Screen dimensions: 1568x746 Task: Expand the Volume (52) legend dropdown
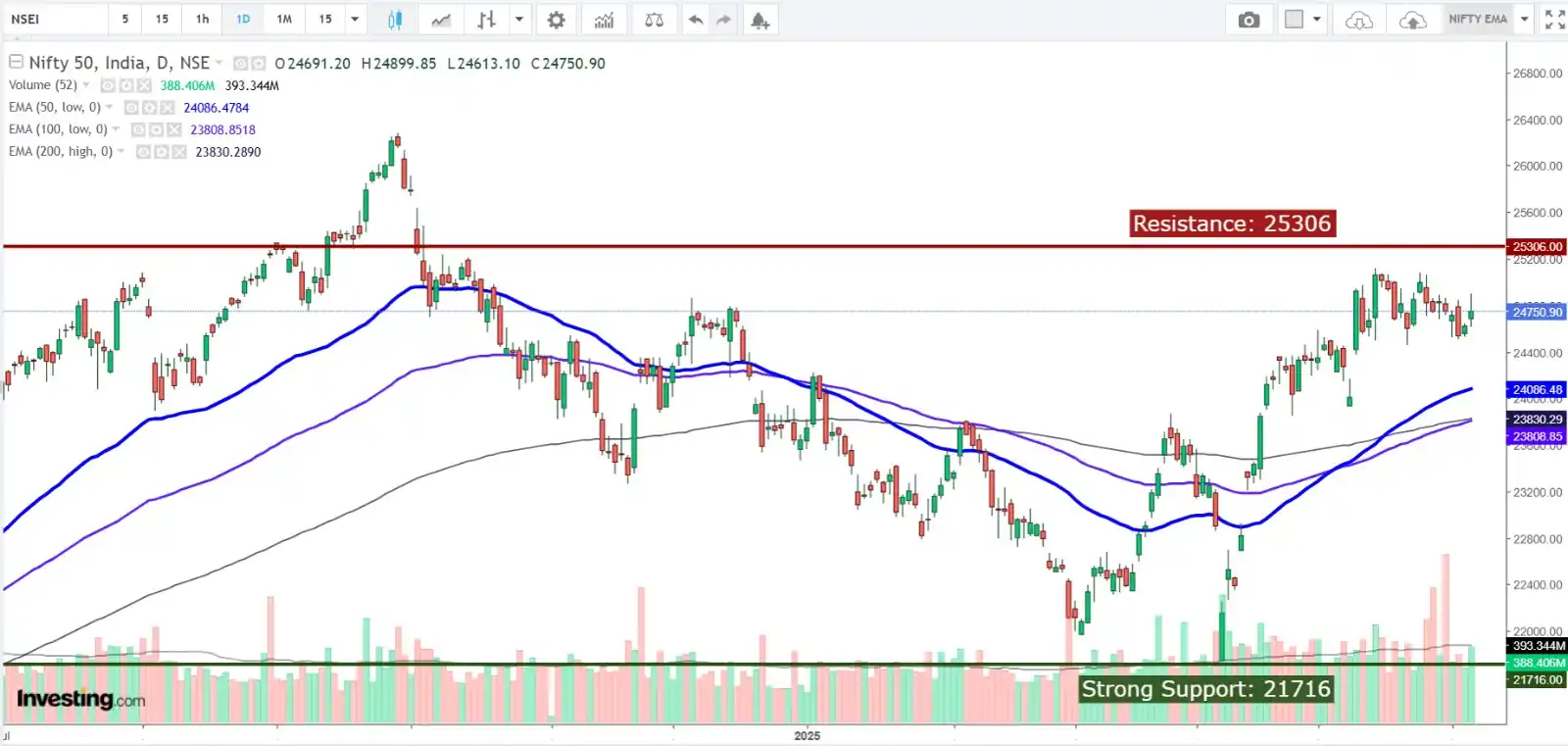coord(86,85)
